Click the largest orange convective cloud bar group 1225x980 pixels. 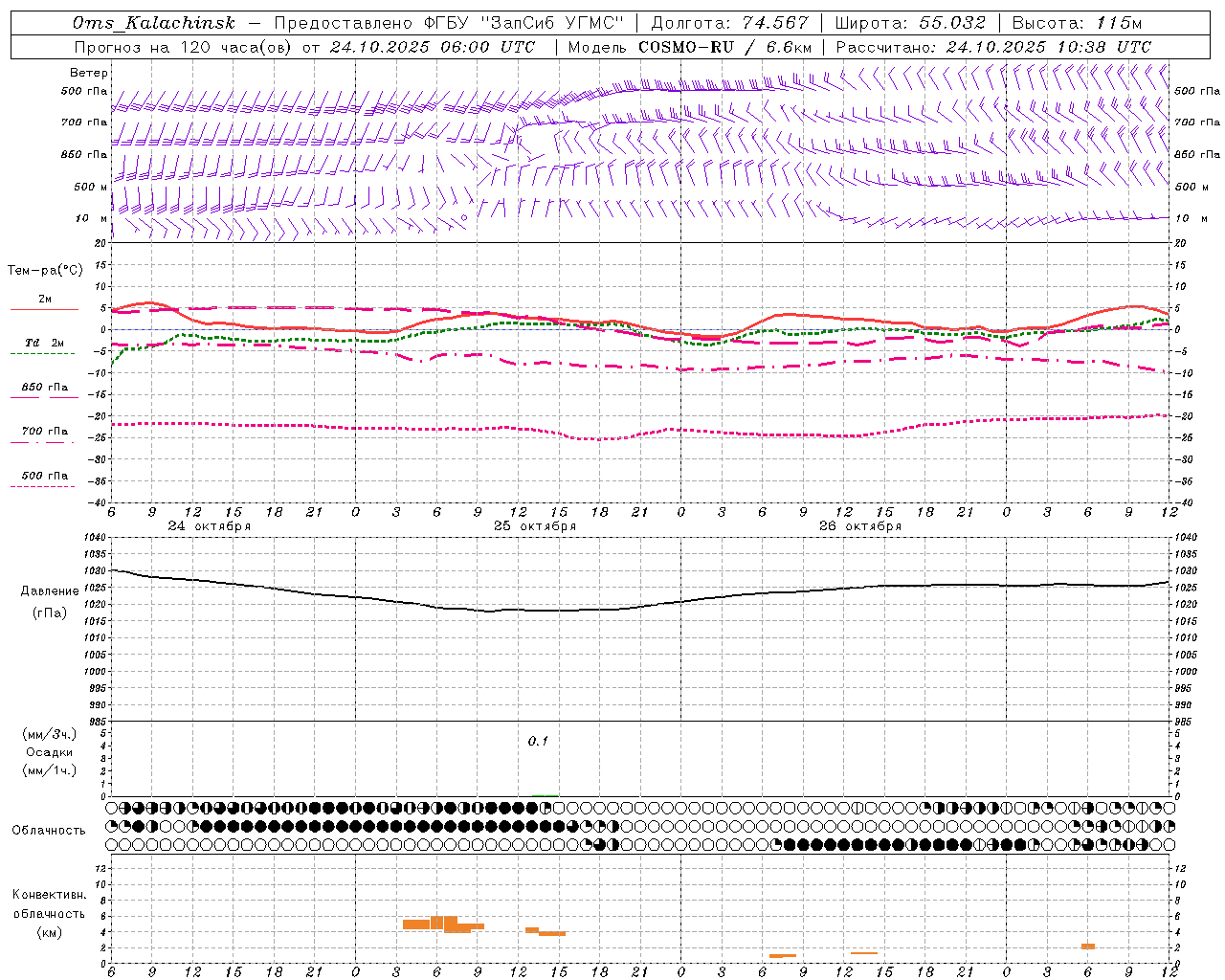[443, 924]
